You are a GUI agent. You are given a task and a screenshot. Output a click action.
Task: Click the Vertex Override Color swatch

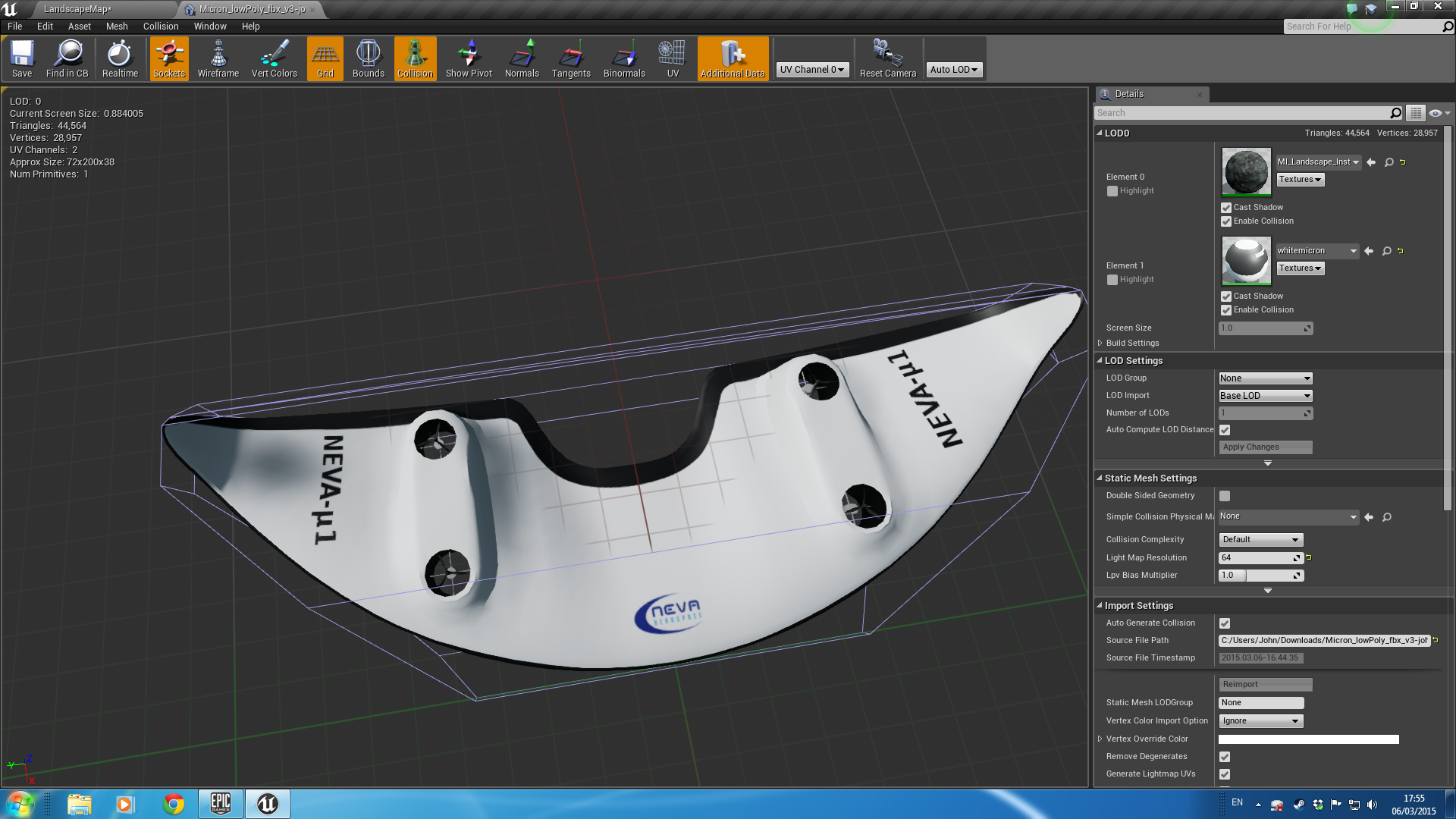(x=1308, y=739)
